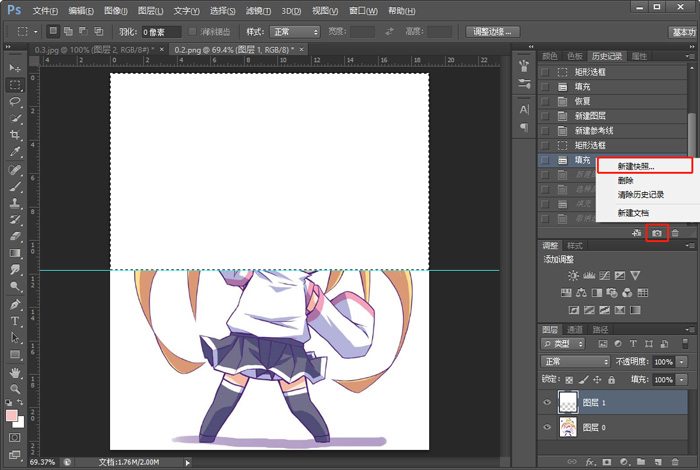Add Hue/Saturation adjustment icon
The width and height of the screenshot is (700, 470).
566,293
